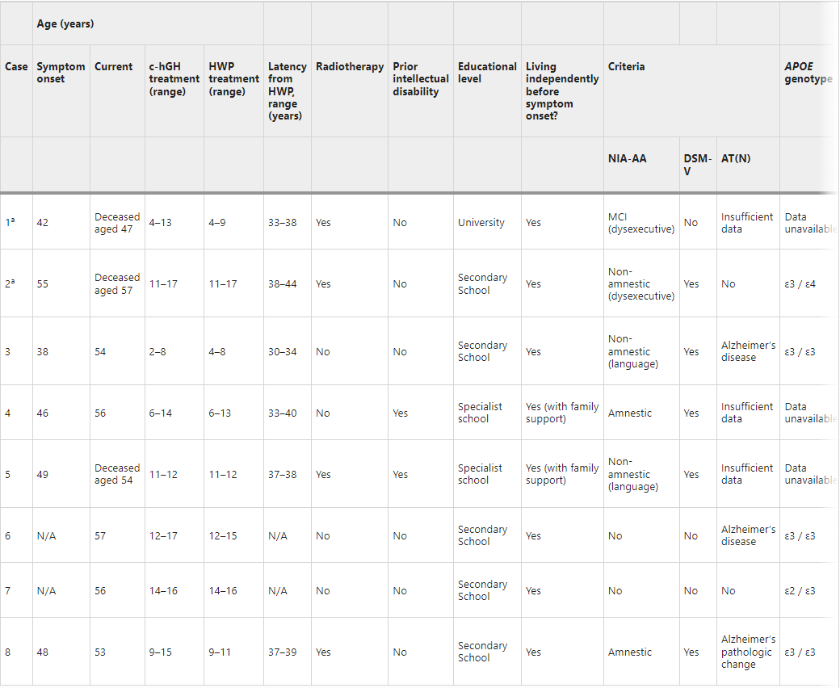Select the "Educational level" column header
Image resolution: width=840 pixels, height=688 pixels.
click(x=487, y=73)
